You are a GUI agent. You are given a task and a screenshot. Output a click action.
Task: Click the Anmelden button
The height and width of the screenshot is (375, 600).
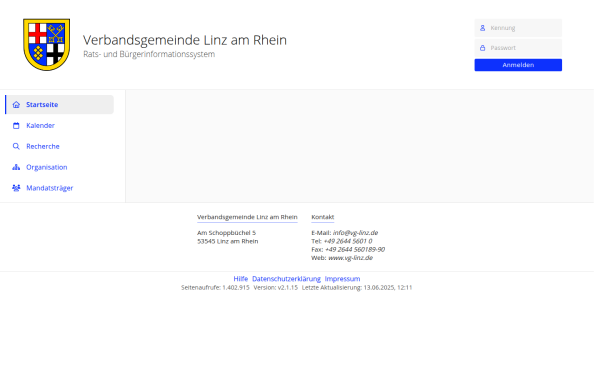coord(518,65)
